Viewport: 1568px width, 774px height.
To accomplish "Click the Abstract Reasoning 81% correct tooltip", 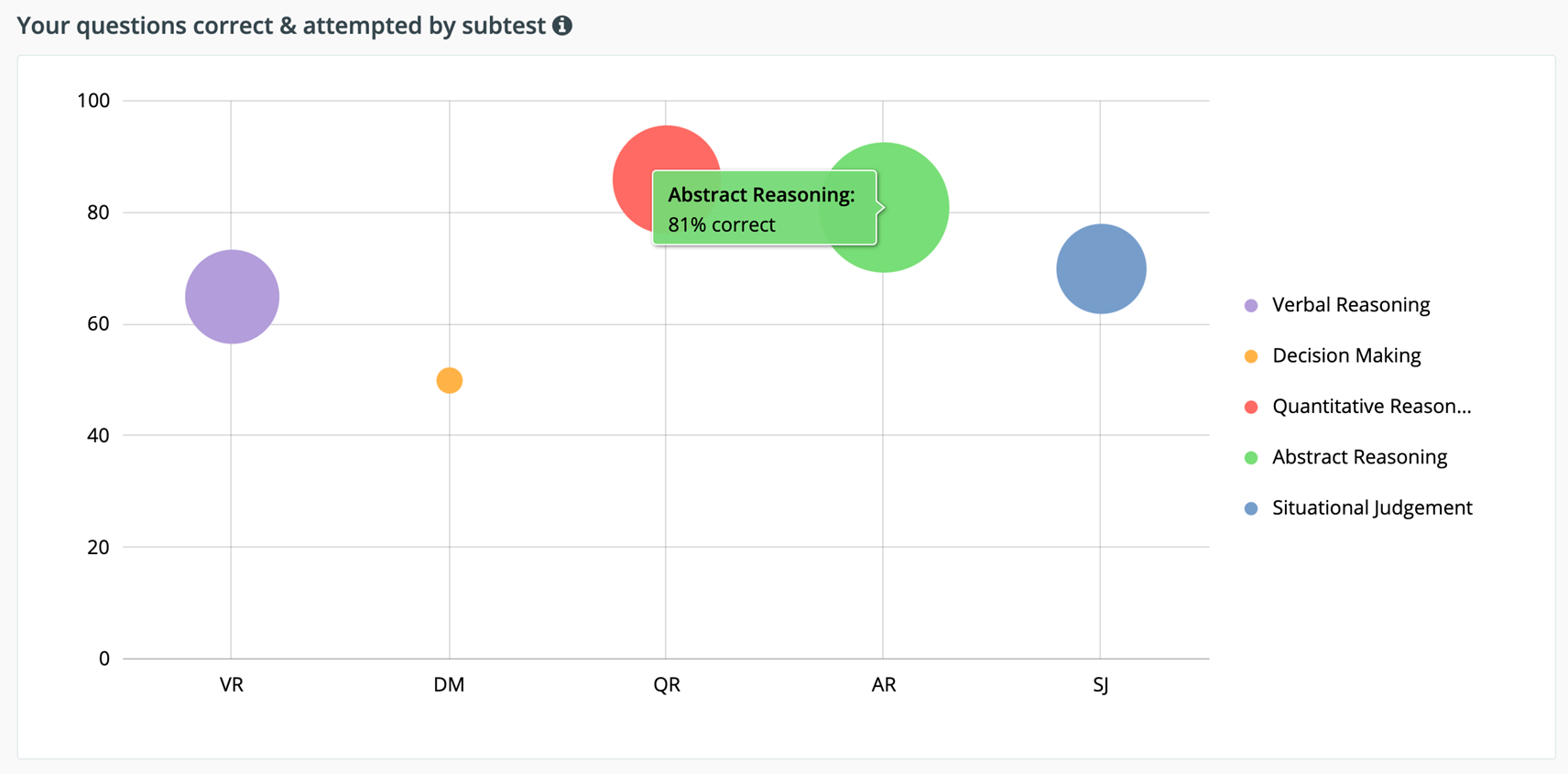I will [764, 209].
